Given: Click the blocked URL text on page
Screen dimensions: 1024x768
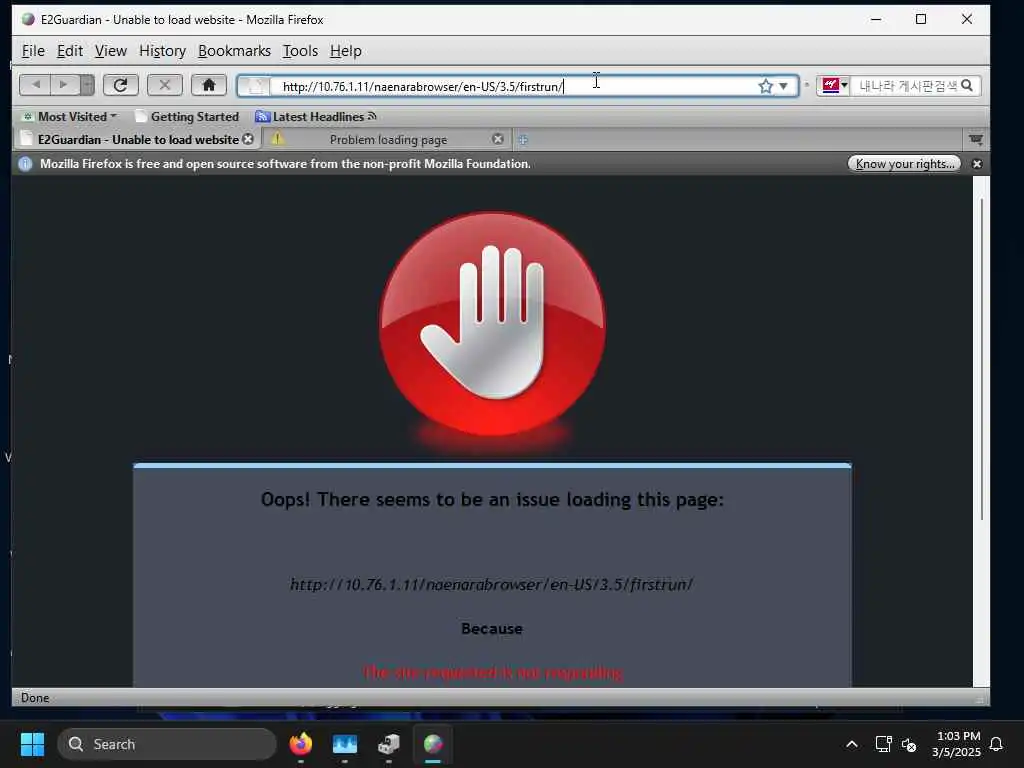Looking at the screenshot, I should point(491,584).
